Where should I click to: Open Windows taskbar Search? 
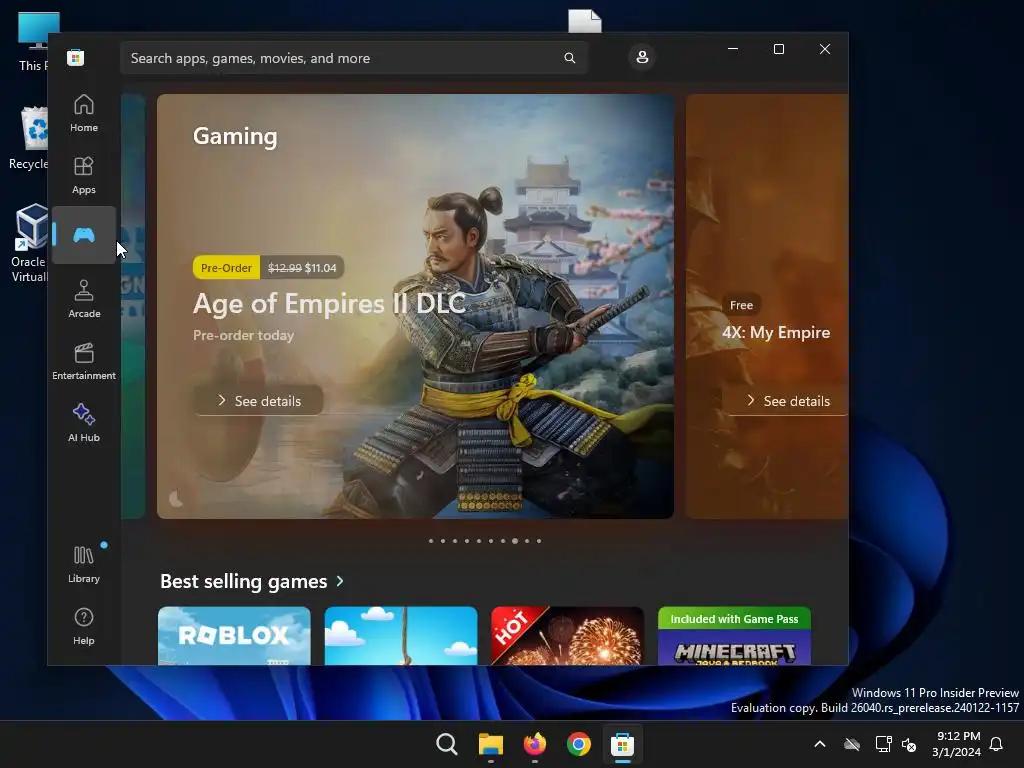tap(447, 744)
